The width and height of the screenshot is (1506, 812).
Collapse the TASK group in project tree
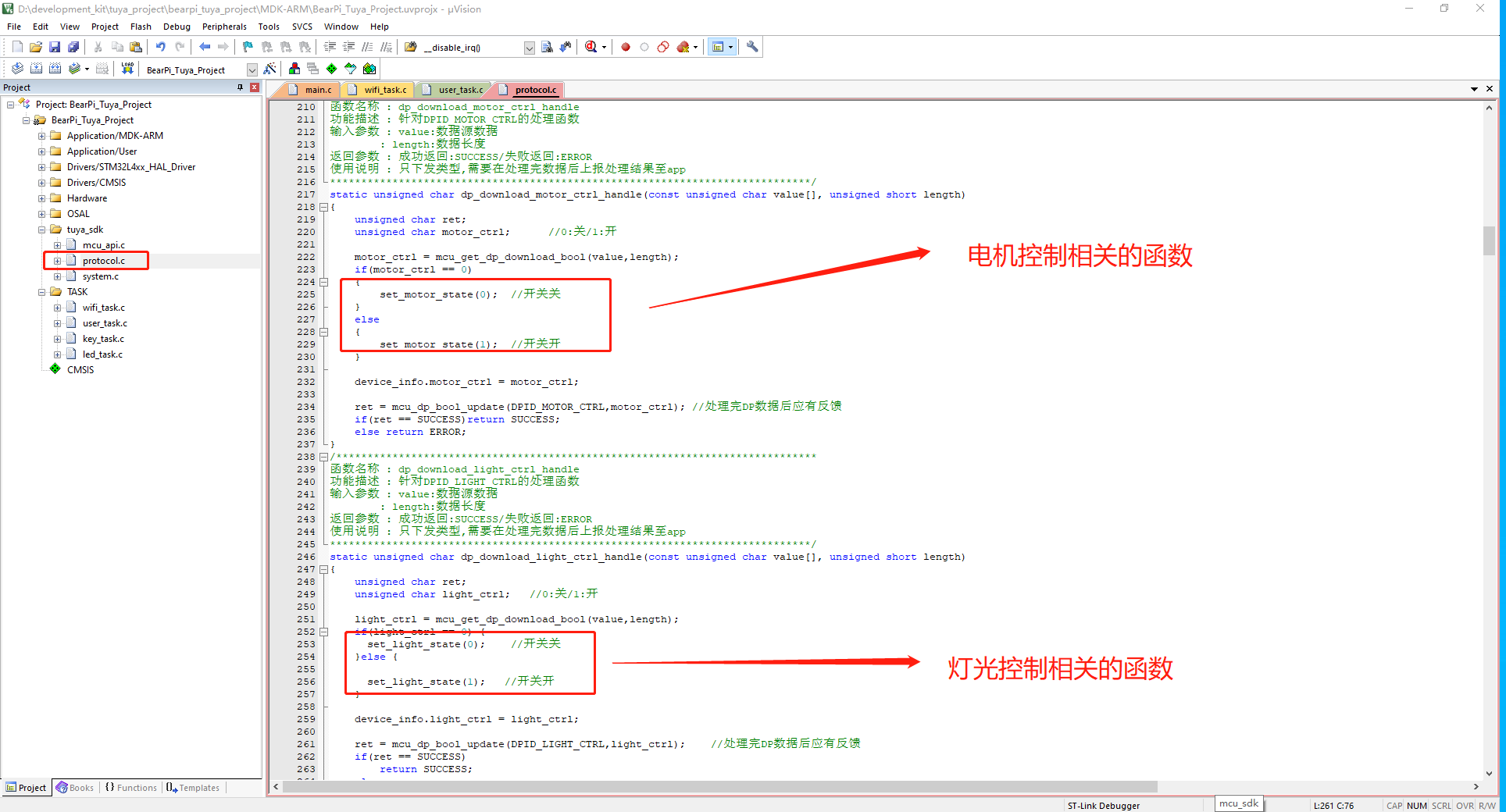tap(42, 292)
